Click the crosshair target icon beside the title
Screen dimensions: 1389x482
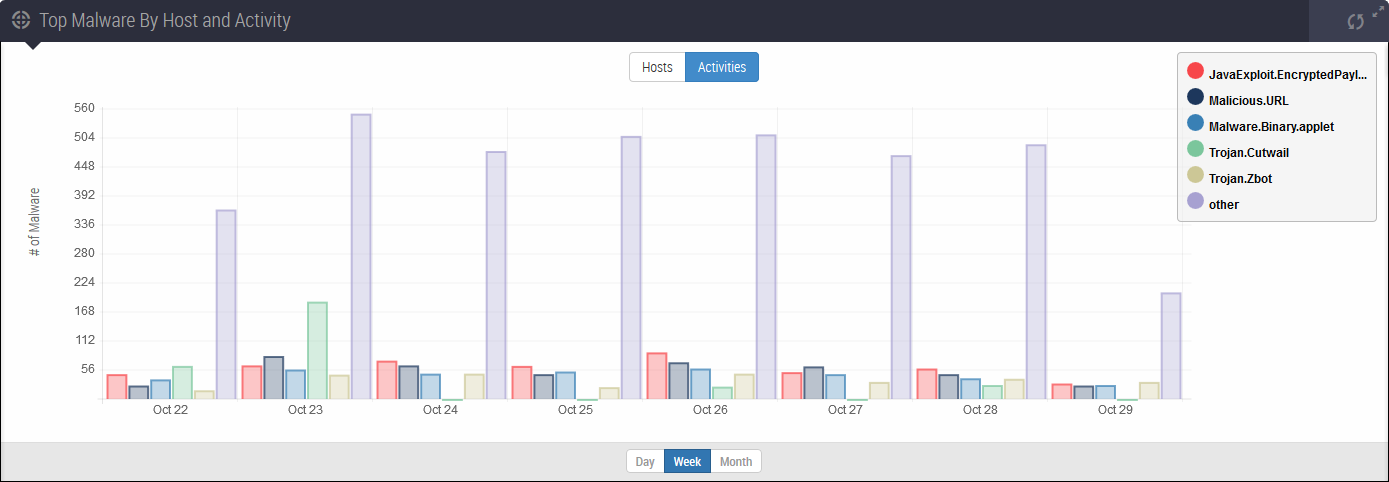[x=21, y=20]
